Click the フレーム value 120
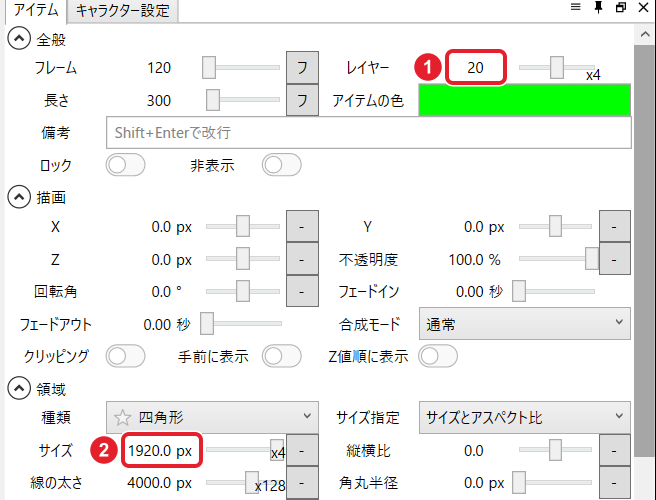Image resolution: width=656 pixels, height=500 pixels. (159, 68)
